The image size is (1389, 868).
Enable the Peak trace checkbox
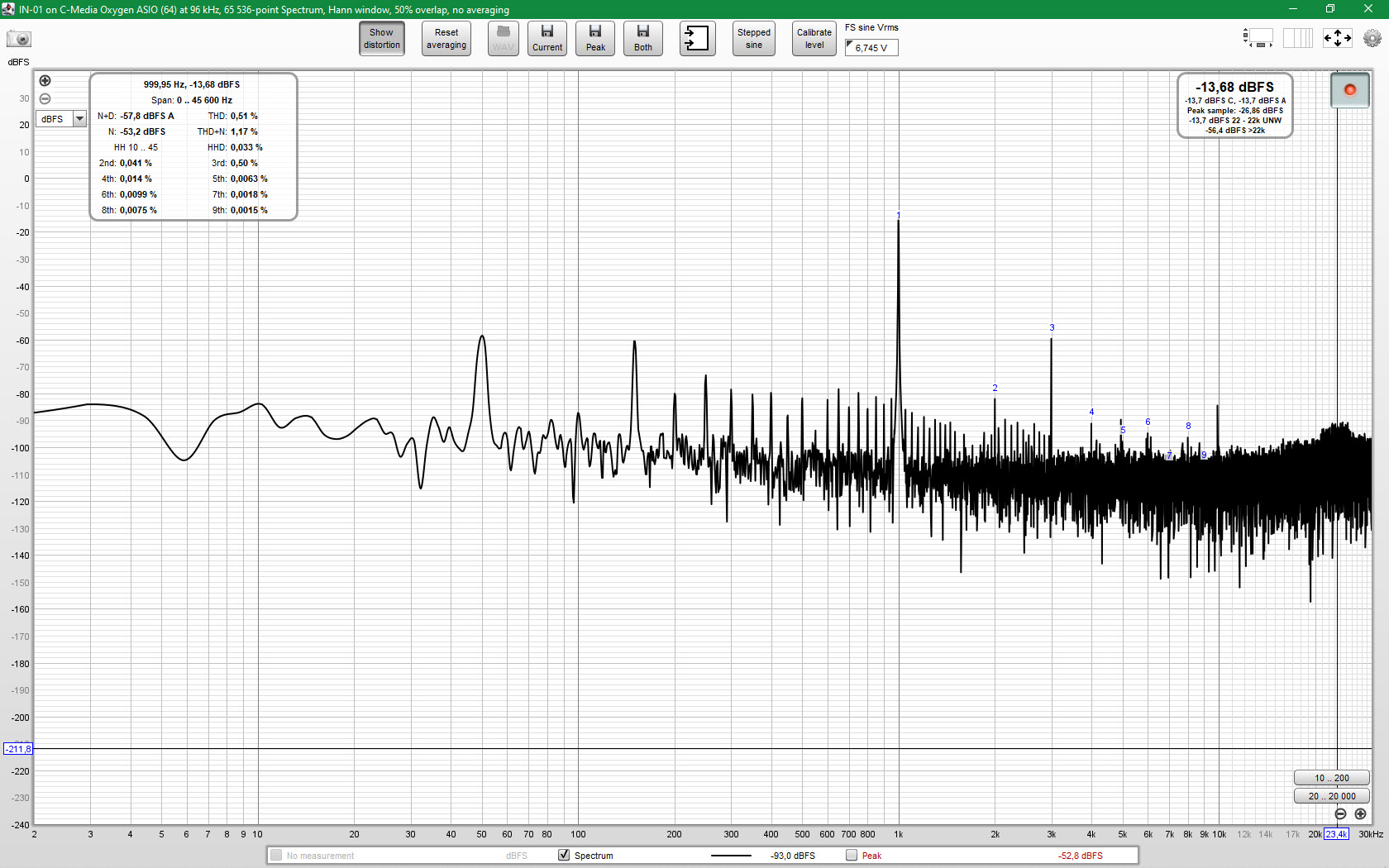coord(852,855)
